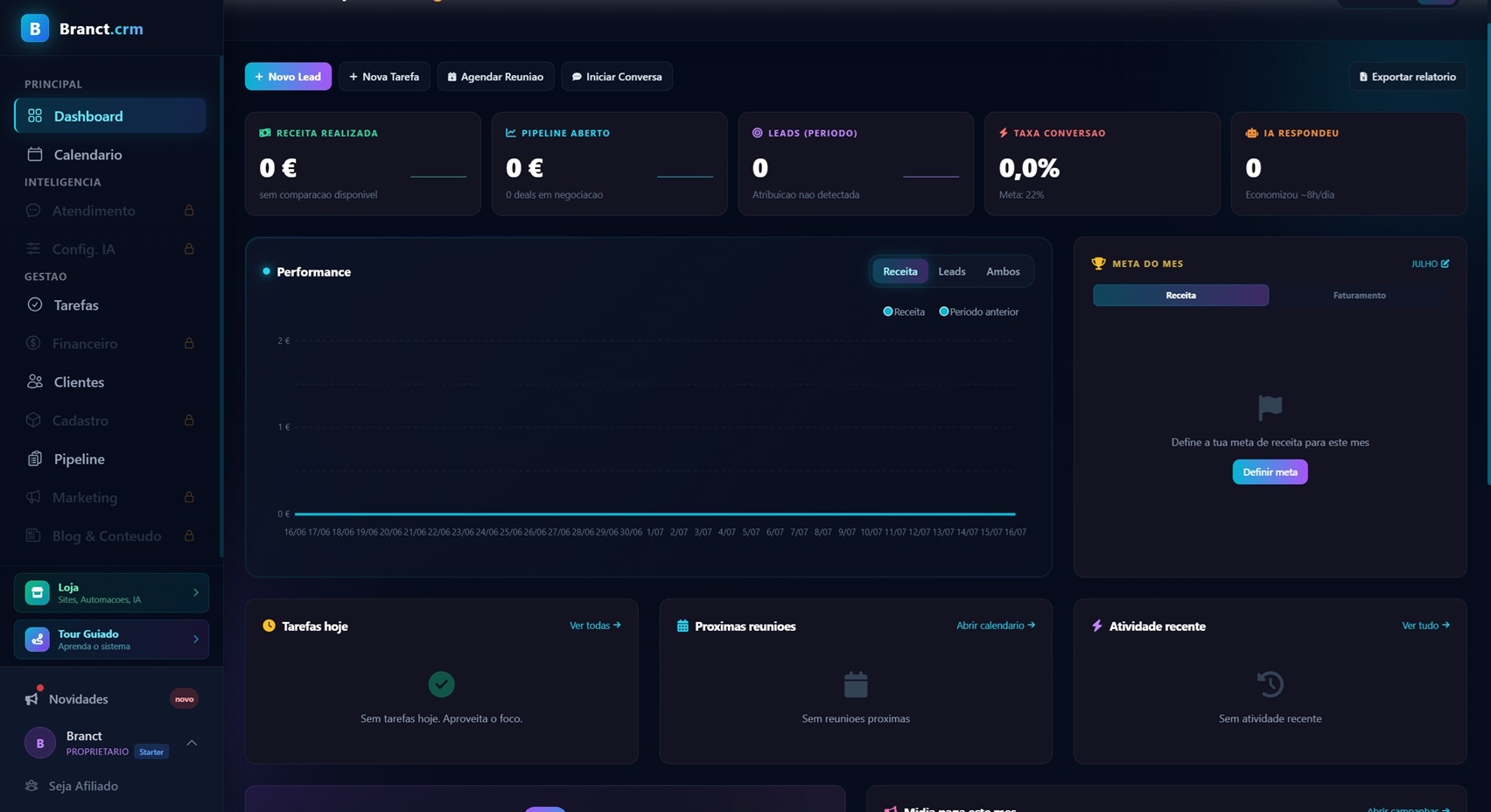
Task: Click the Tarefas checkmark icon
Action: (x=35, y=304)
